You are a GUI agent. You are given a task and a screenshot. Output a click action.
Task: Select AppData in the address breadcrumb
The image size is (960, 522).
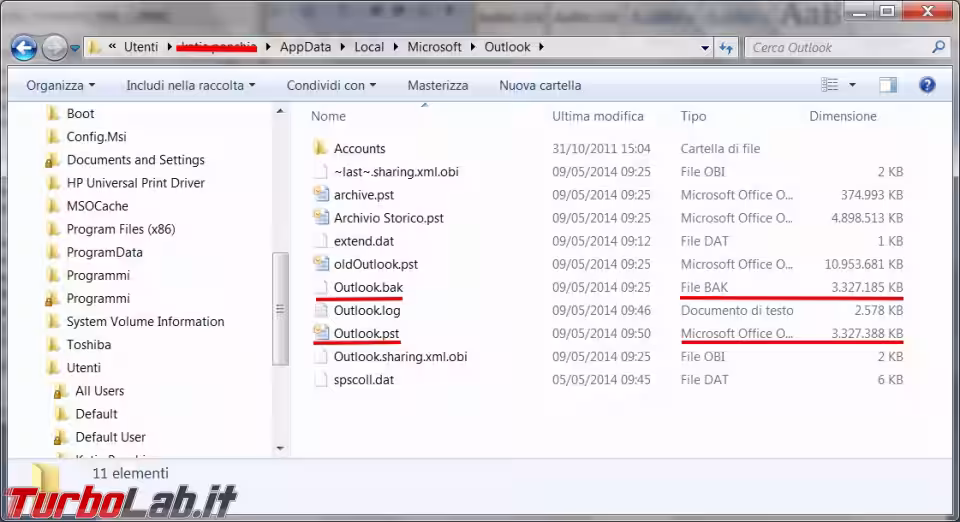(x=305, y=47)
